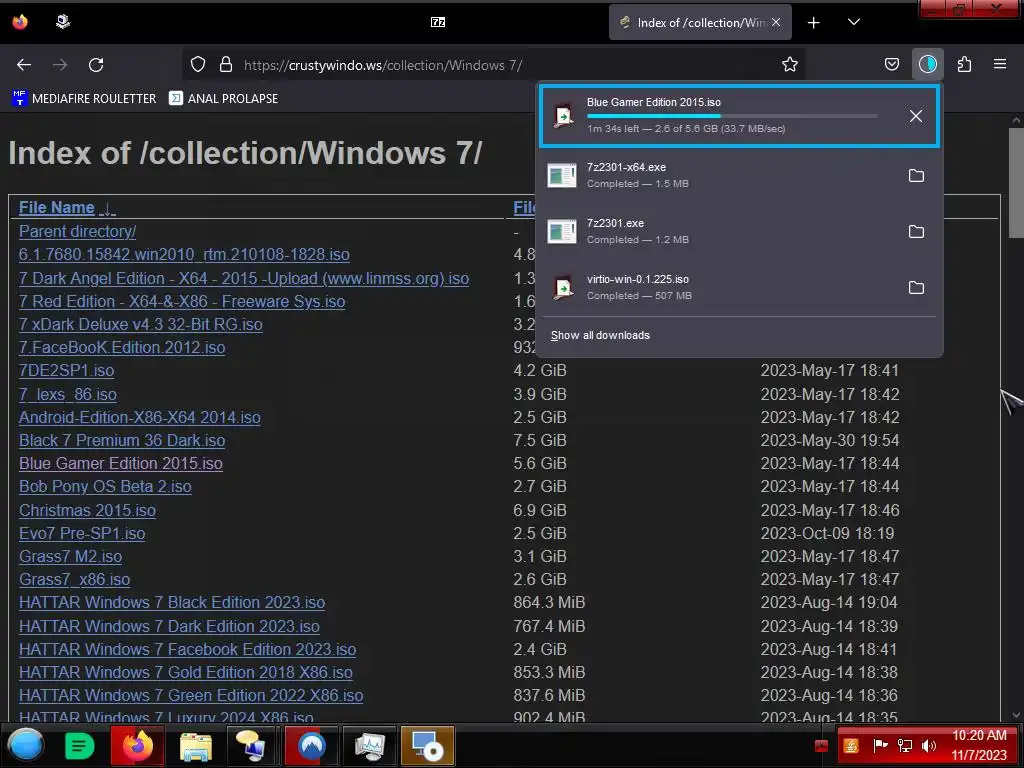Click Show all downloads

[x=600, y=335]
